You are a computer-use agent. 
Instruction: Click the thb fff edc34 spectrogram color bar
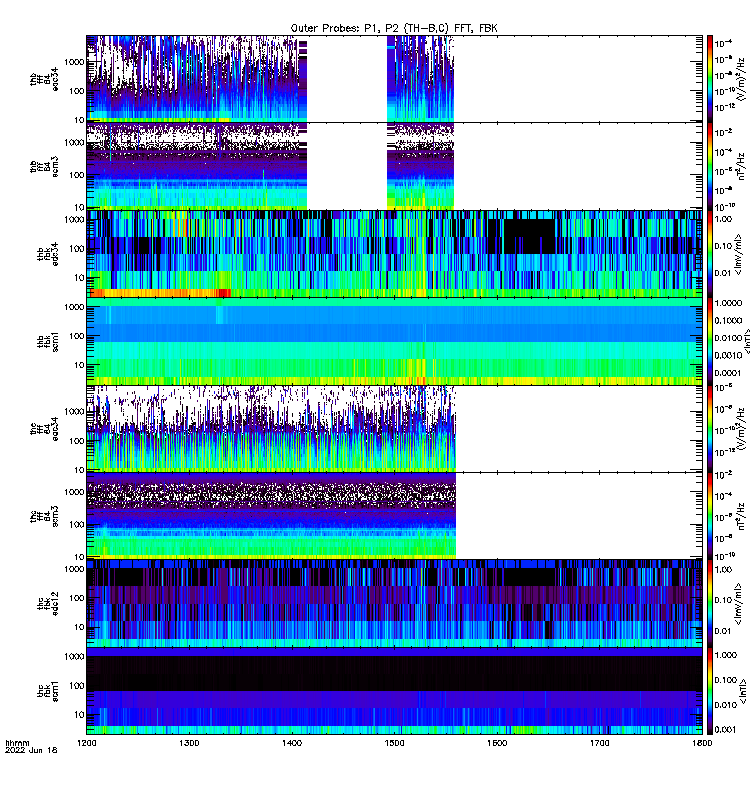710,79
